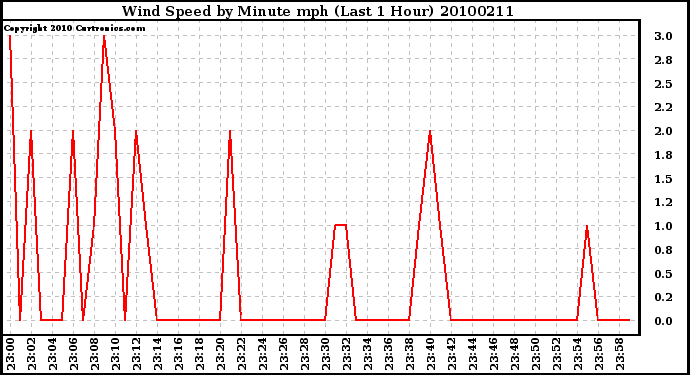Click the 0.5 y-axis label
The image size is (690, 375).
pyautogui.click(x=663, y=274)
